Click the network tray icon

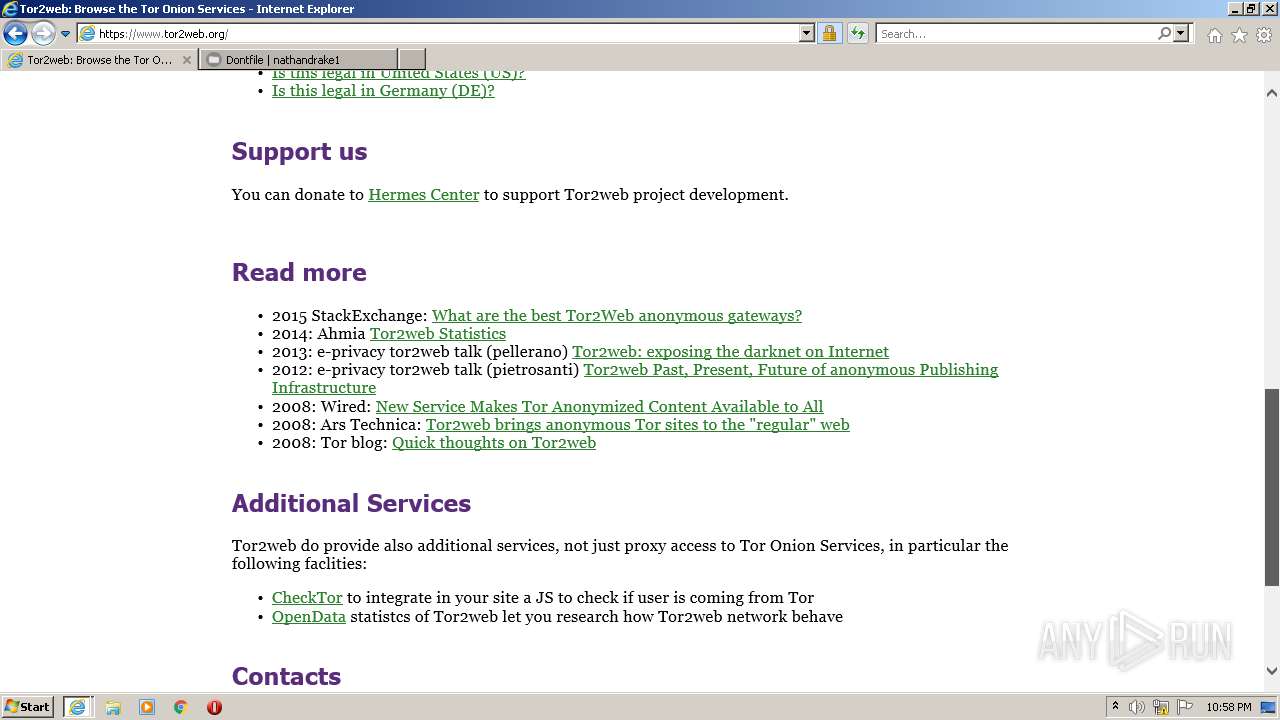[x=1161, y=707]
